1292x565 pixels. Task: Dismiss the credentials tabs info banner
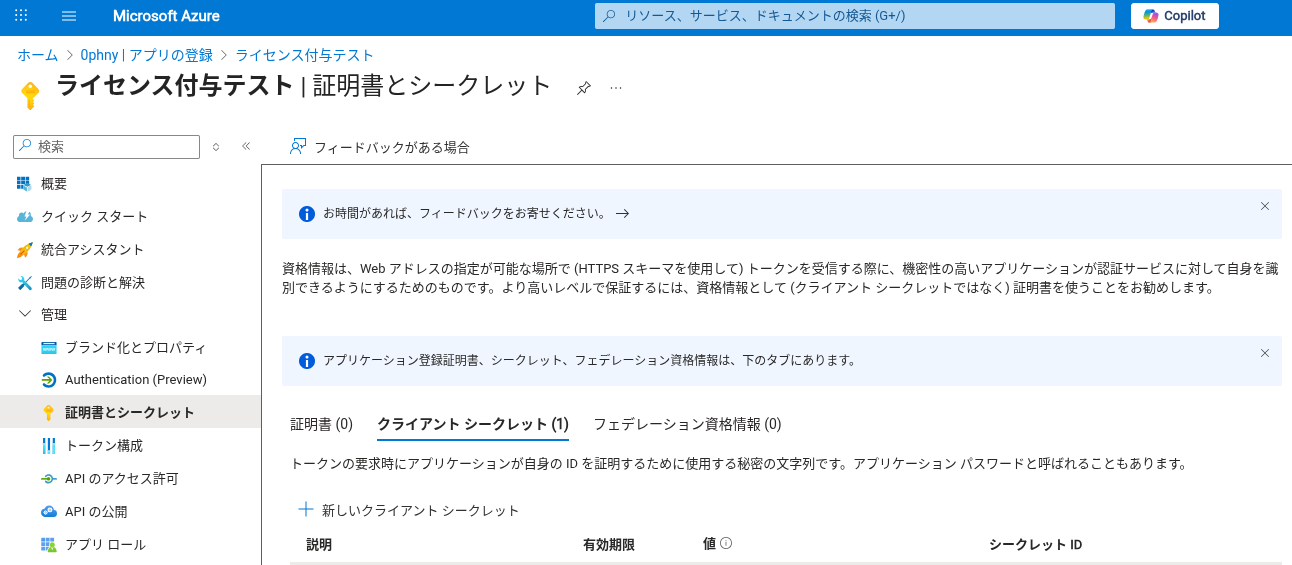(1265, 353)
